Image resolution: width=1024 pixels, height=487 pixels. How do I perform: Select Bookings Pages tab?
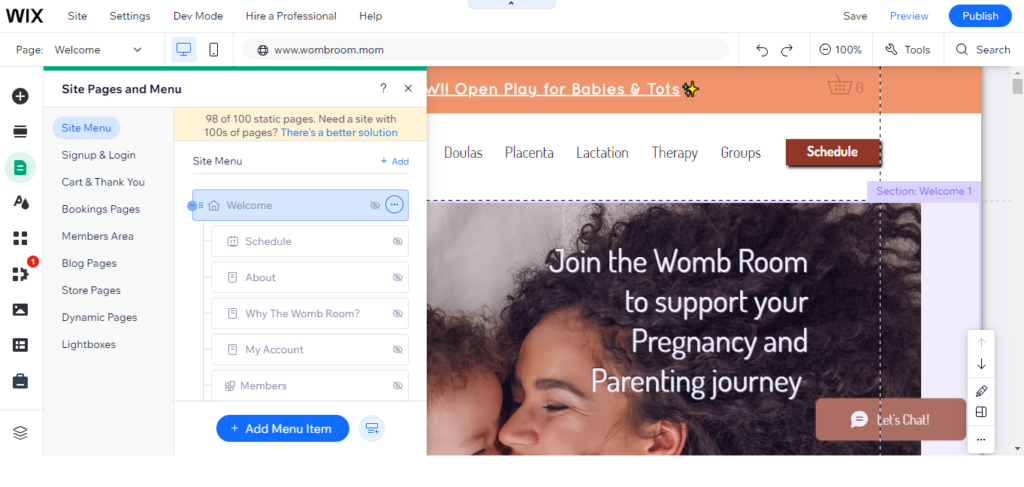(x=101, y=209)
